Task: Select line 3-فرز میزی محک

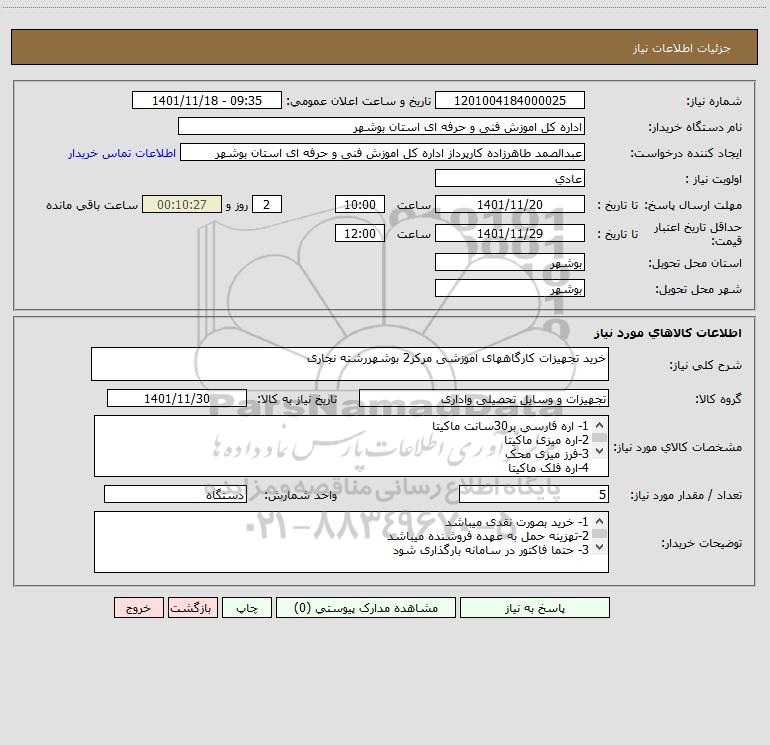Action: [x=547, y=454]
